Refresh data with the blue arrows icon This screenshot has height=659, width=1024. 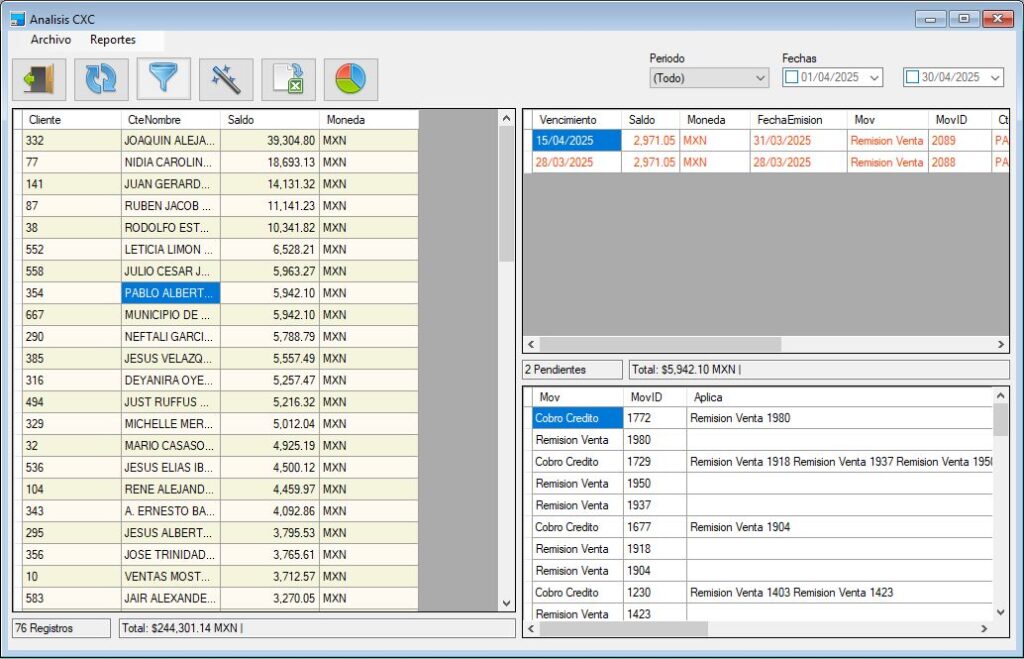(101, 80)
